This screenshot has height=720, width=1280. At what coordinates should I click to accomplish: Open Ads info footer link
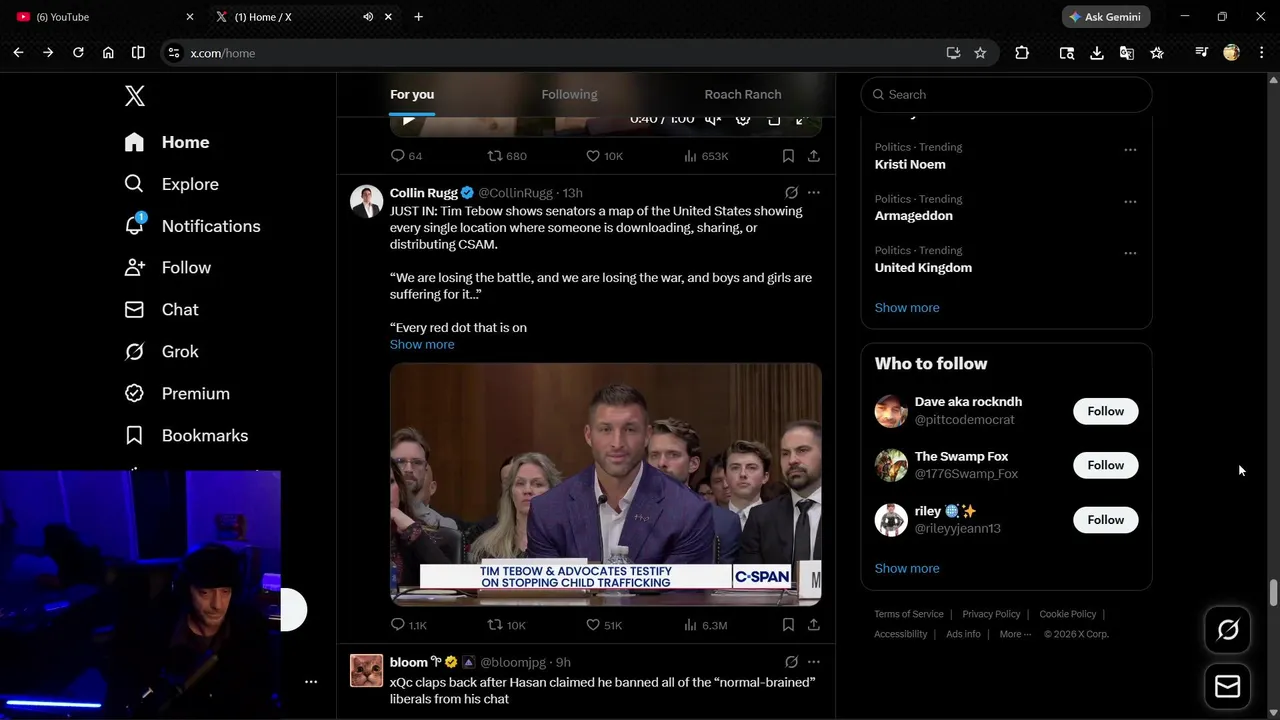[x=963, y=634]
